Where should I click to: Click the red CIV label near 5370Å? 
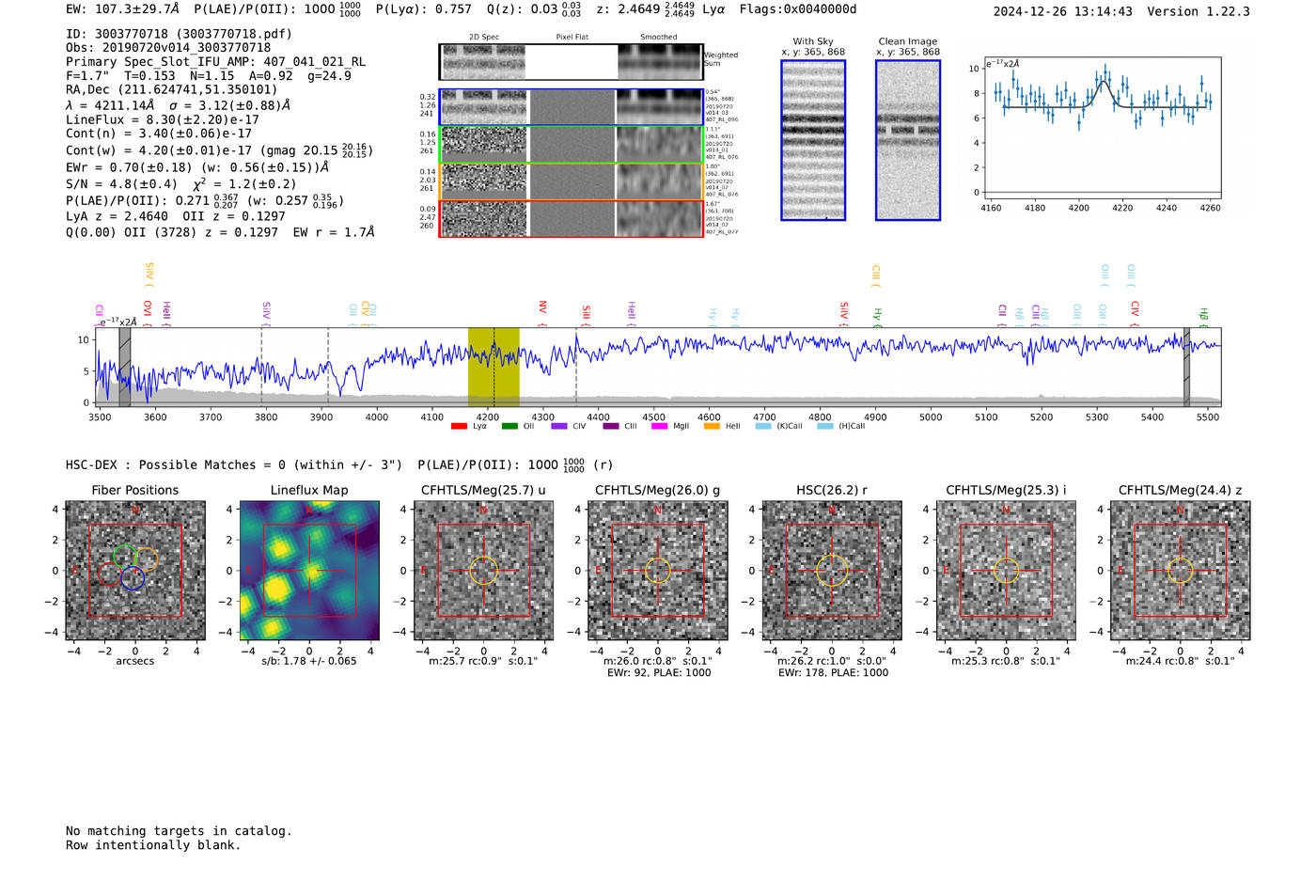click(1135, 313)
